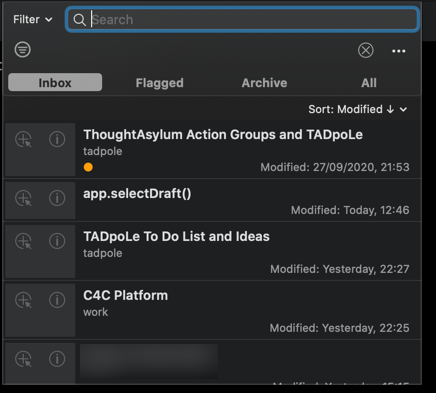Switch to the Inbox tab
Viewport: 436px width, 393px height.
55,82
